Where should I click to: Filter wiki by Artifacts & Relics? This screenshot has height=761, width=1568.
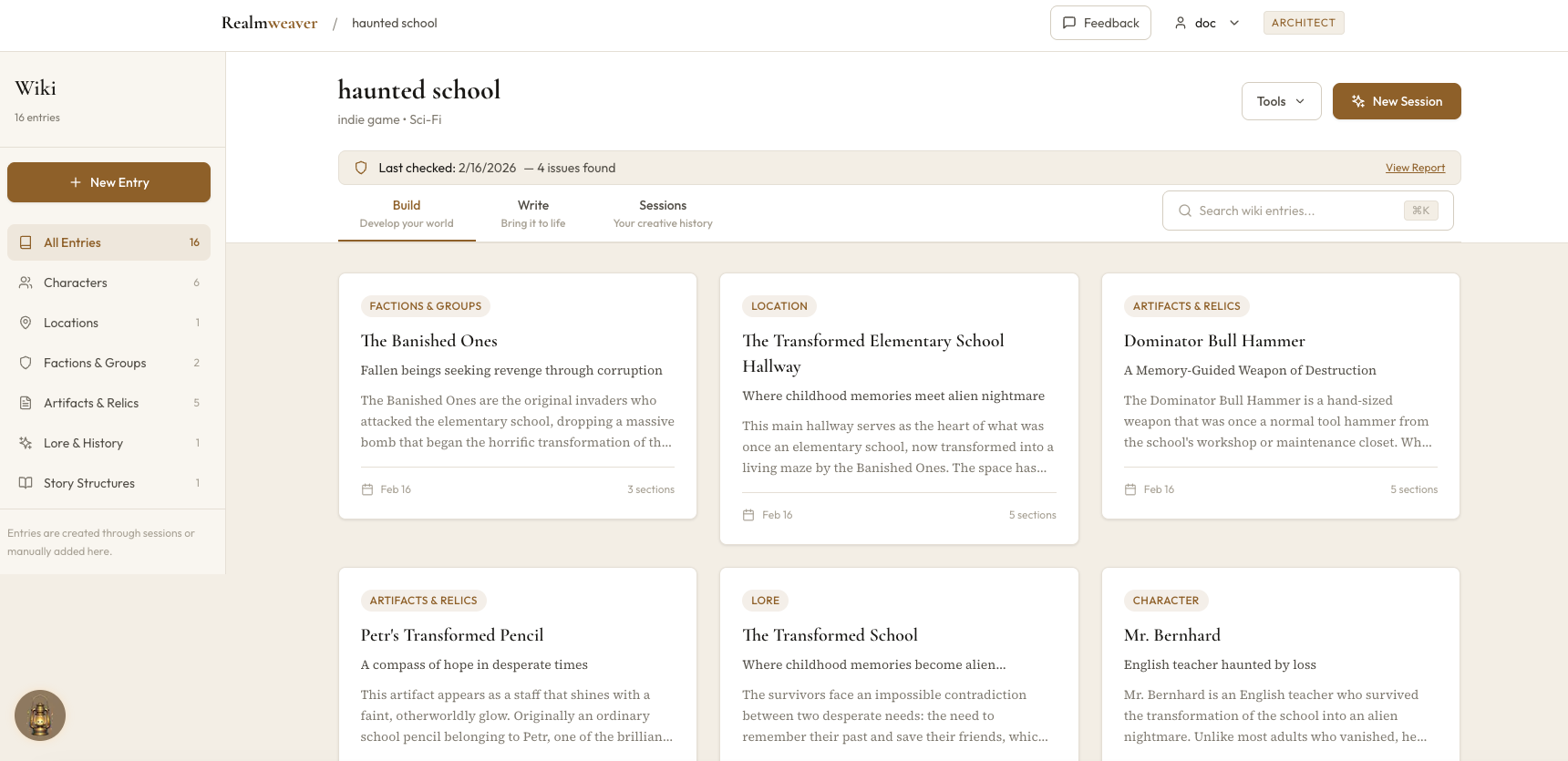[108, 403]
